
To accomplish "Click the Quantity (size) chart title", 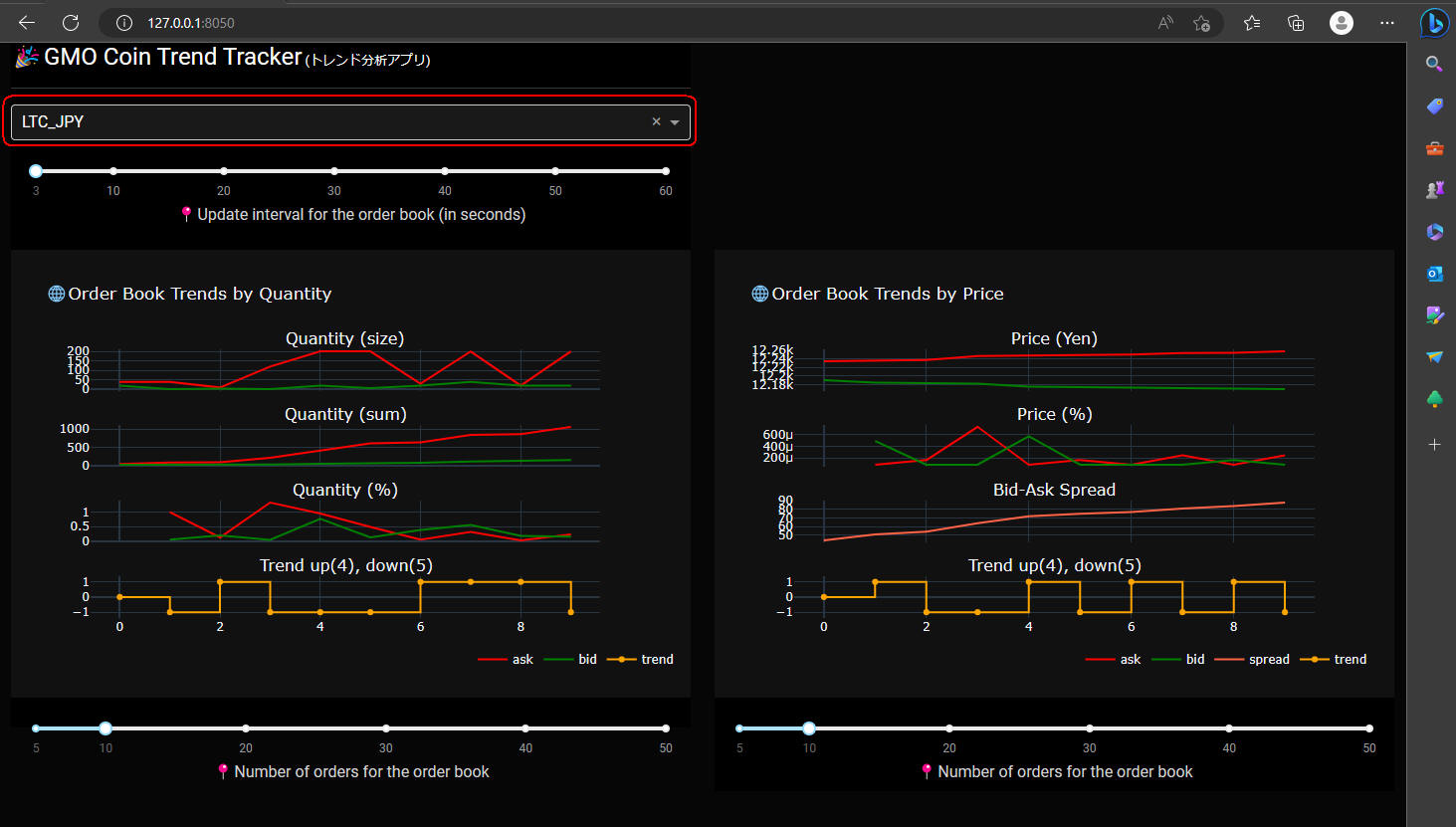I will 344,338.
